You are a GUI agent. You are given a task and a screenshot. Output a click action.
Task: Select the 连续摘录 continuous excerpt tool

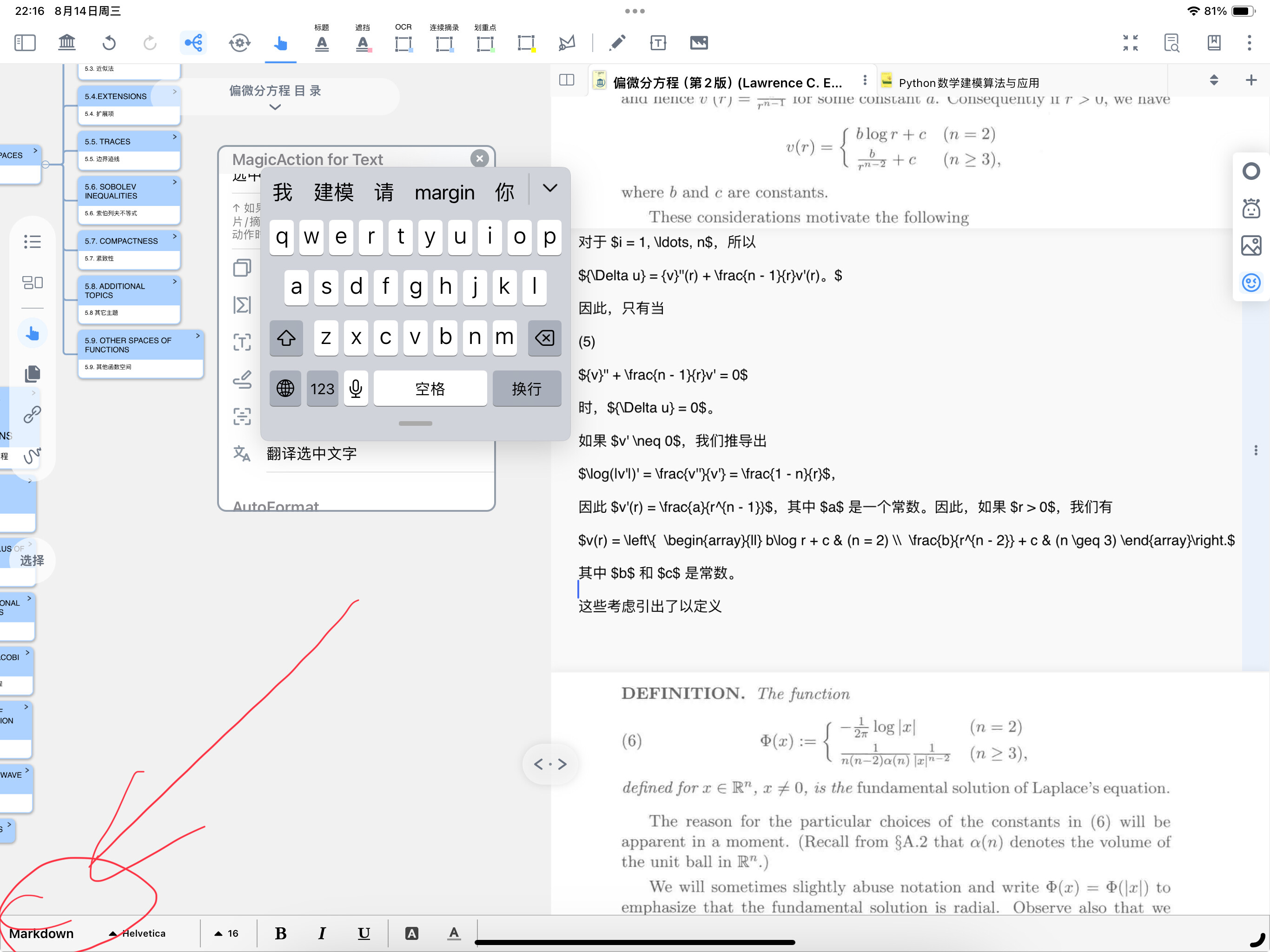tap(444, 44)
